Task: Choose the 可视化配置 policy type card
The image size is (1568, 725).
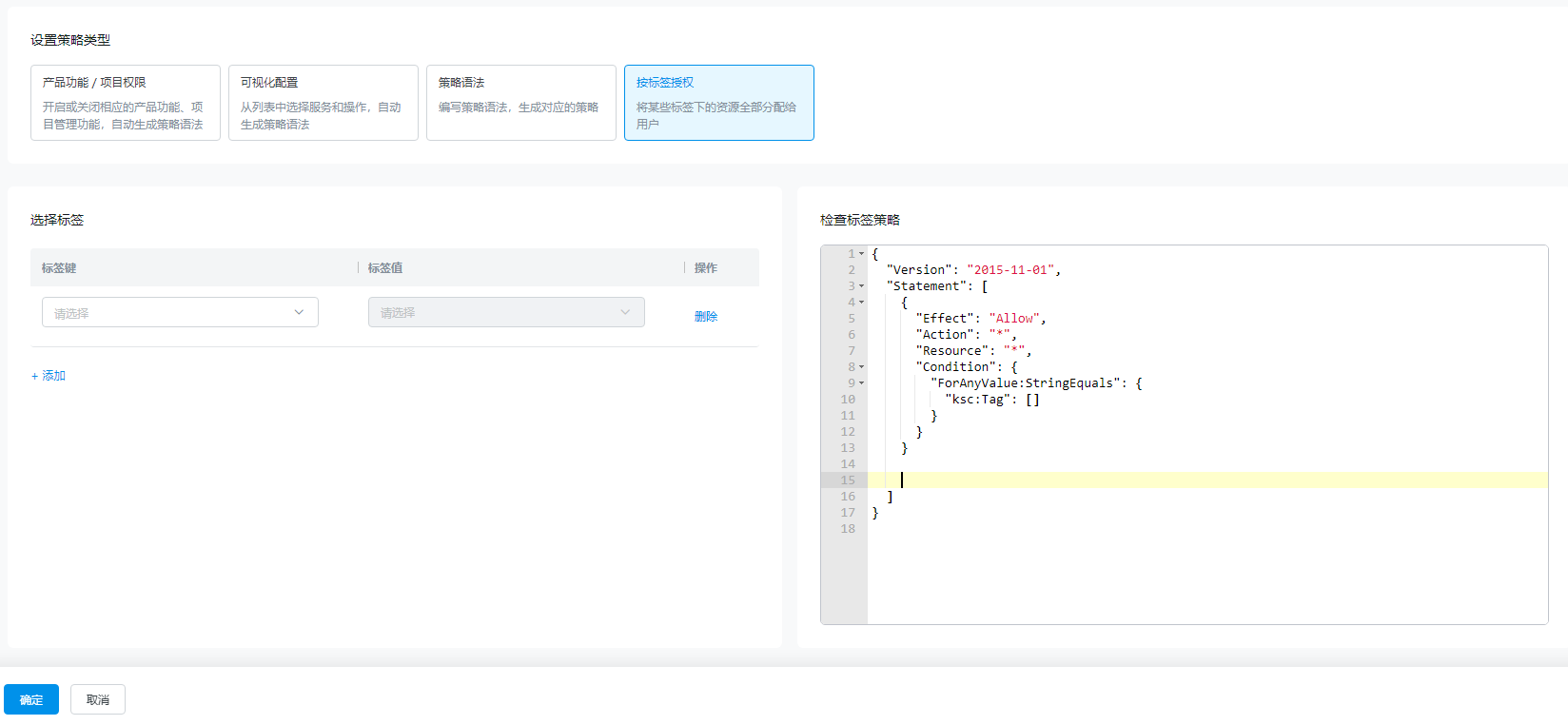Action: click(x=323, y=103)
